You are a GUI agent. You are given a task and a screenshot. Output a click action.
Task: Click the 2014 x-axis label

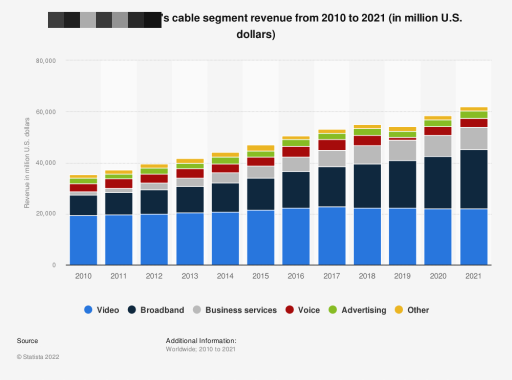[x=225, y=276]
